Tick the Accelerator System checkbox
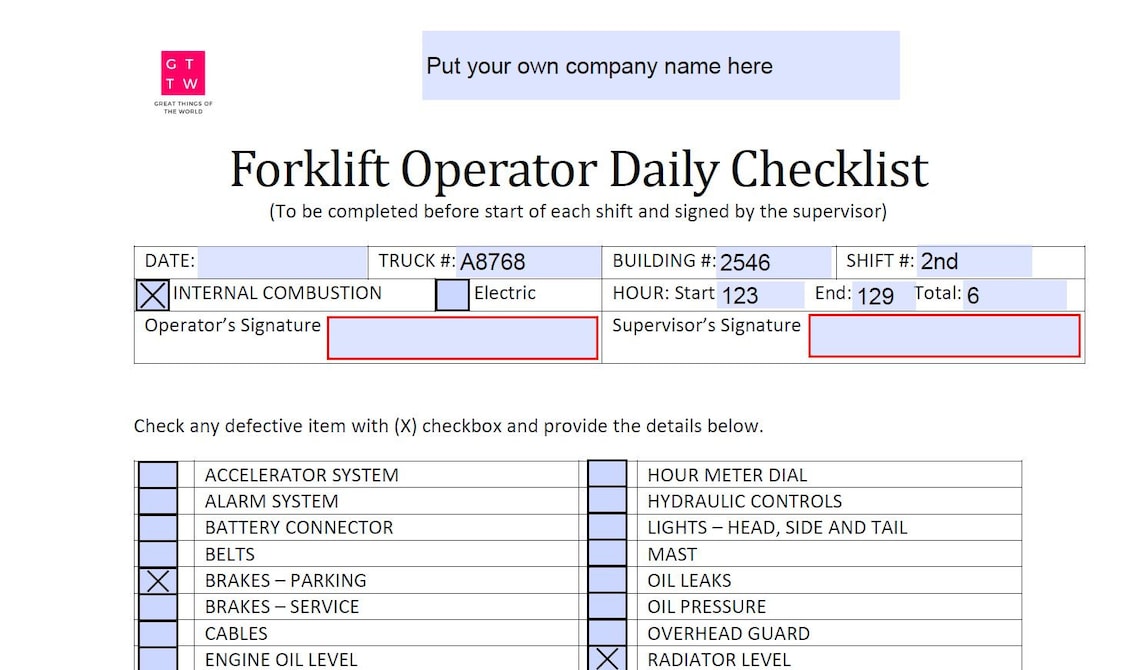 158,475
